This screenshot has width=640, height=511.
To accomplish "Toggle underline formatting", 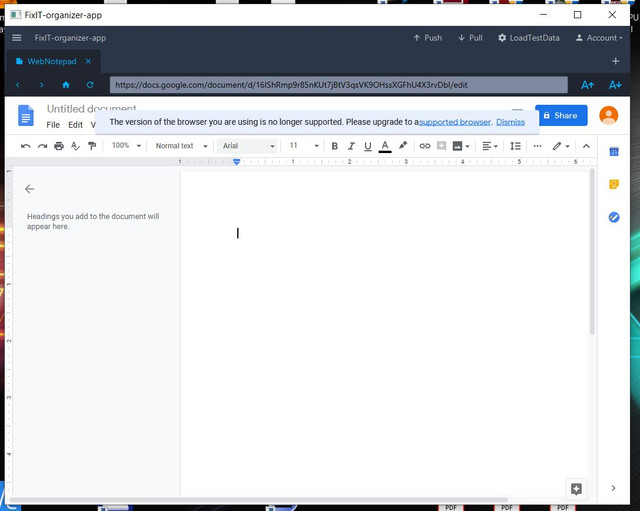I will pyautogui.click(x=368, y=146).
